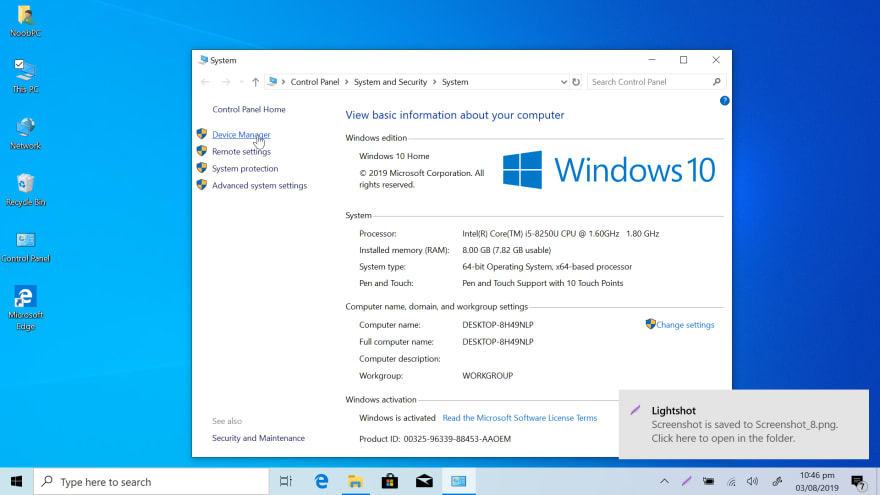The image size is (880, 495).
Task: Click Intel Core i5-8250U processor text
Action: point(561,233)
